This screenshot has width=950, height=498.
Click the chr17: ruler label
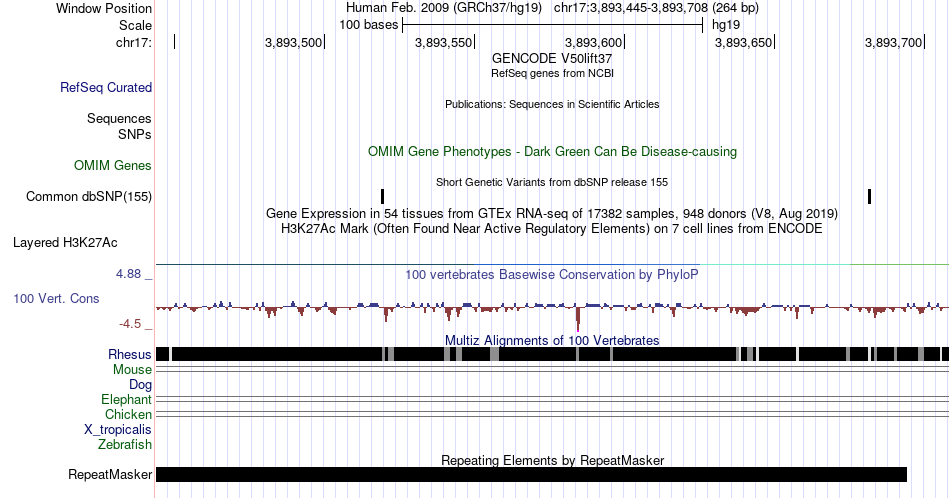[134, 42]
